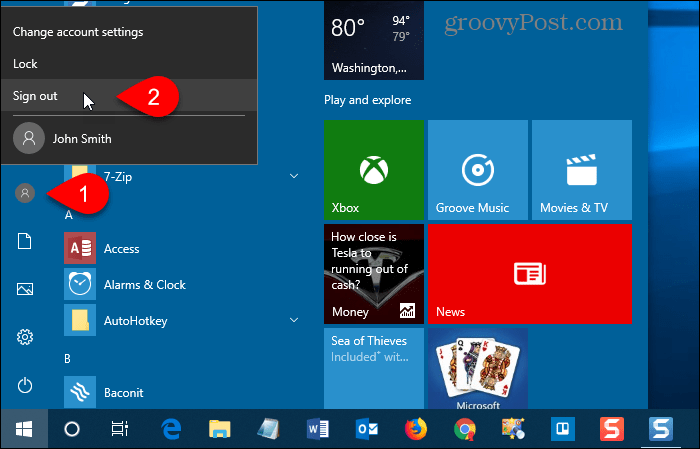Open the red Snagit icon on taskbar
Screen dimensions: 700x449
(x=612, y=429)
